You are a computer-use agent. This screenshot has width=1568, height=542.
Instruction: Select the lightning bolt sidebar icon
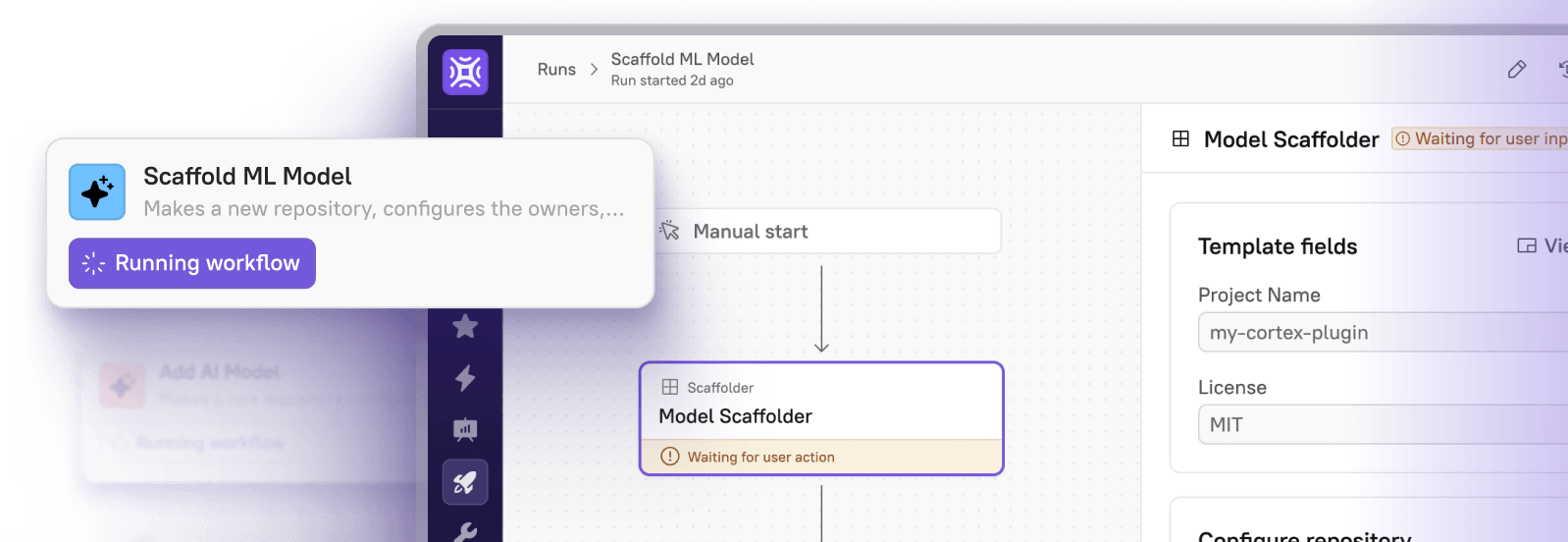[465, 378]
